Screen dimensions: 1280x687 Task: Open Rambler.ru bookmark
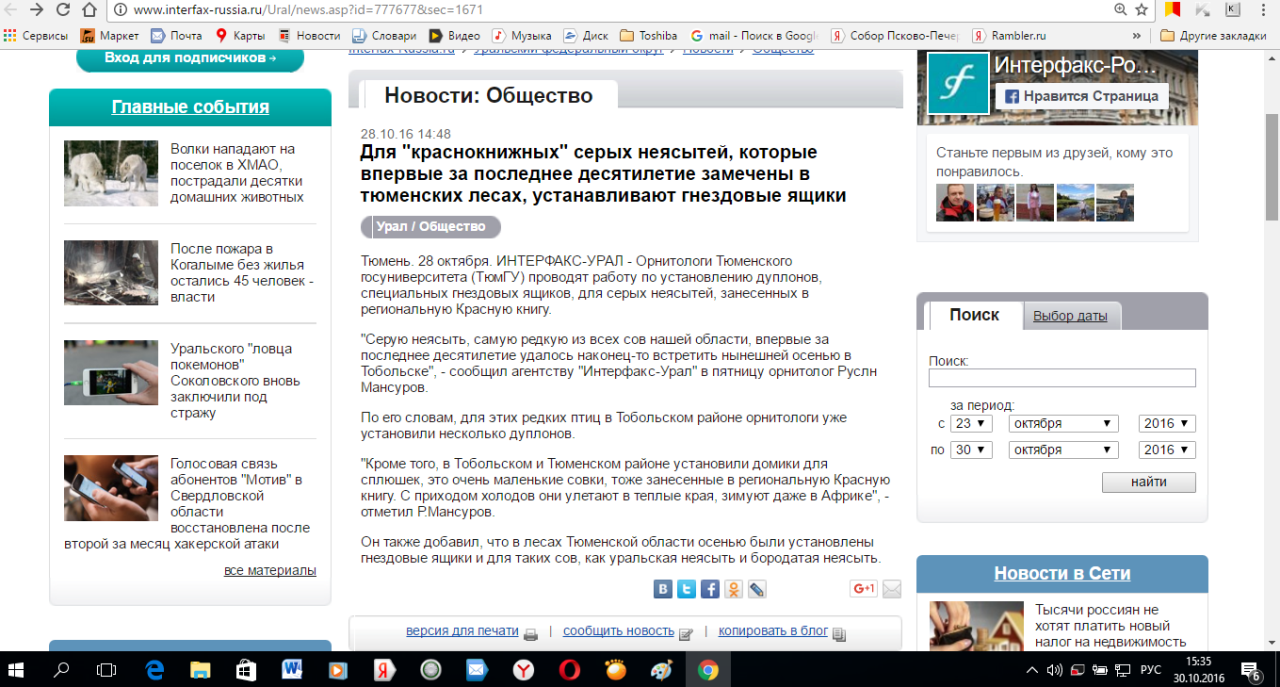[x=1009, y=36]
